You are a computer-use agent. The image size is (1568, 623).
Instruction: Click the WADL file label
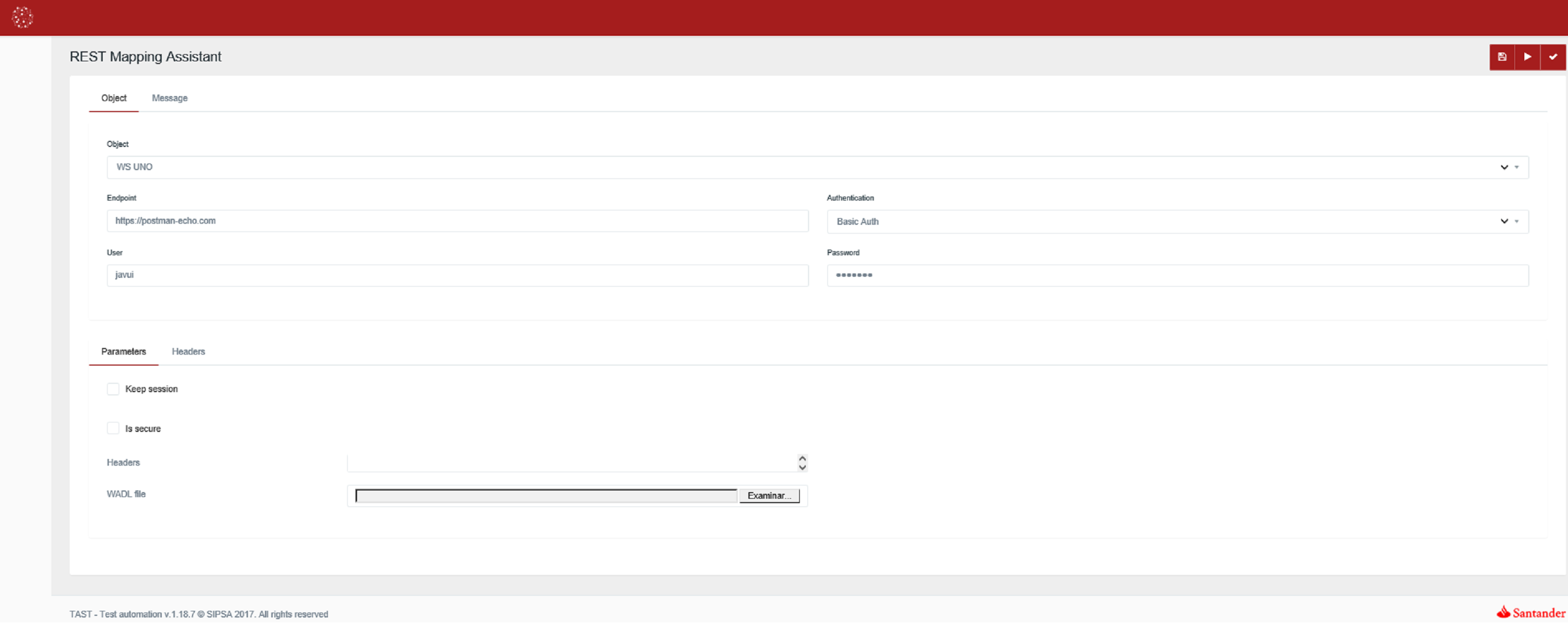pyautogui.click(x=126, y=494)
